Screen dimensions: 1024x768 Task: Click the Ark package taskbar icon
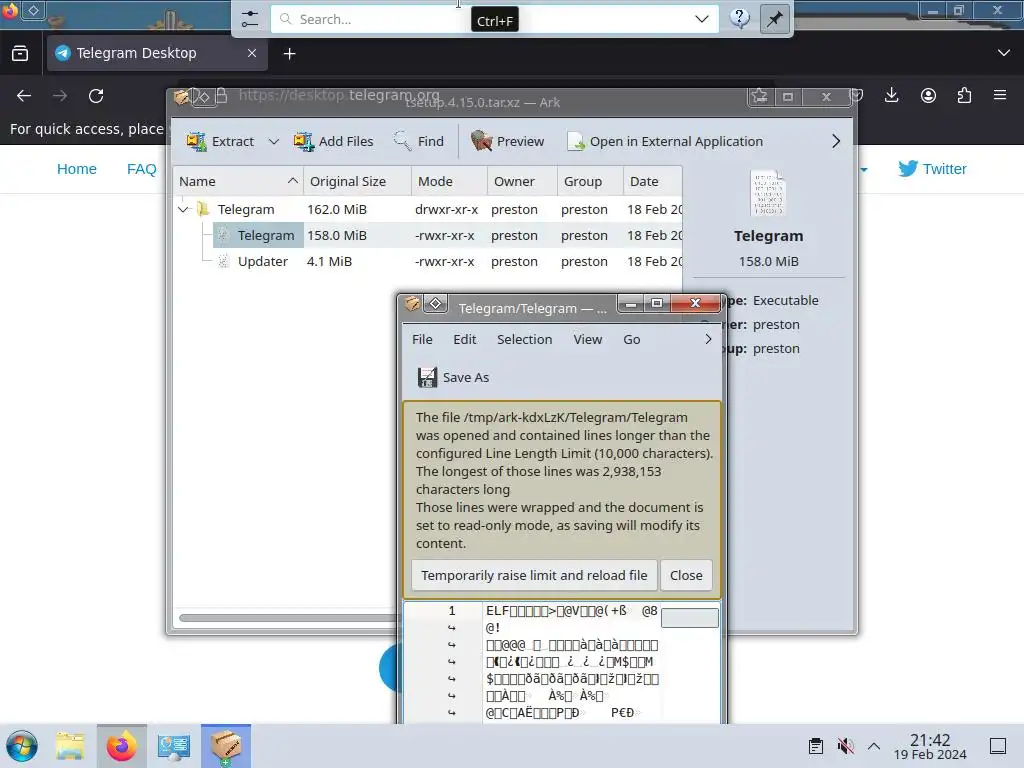(225, 746)
